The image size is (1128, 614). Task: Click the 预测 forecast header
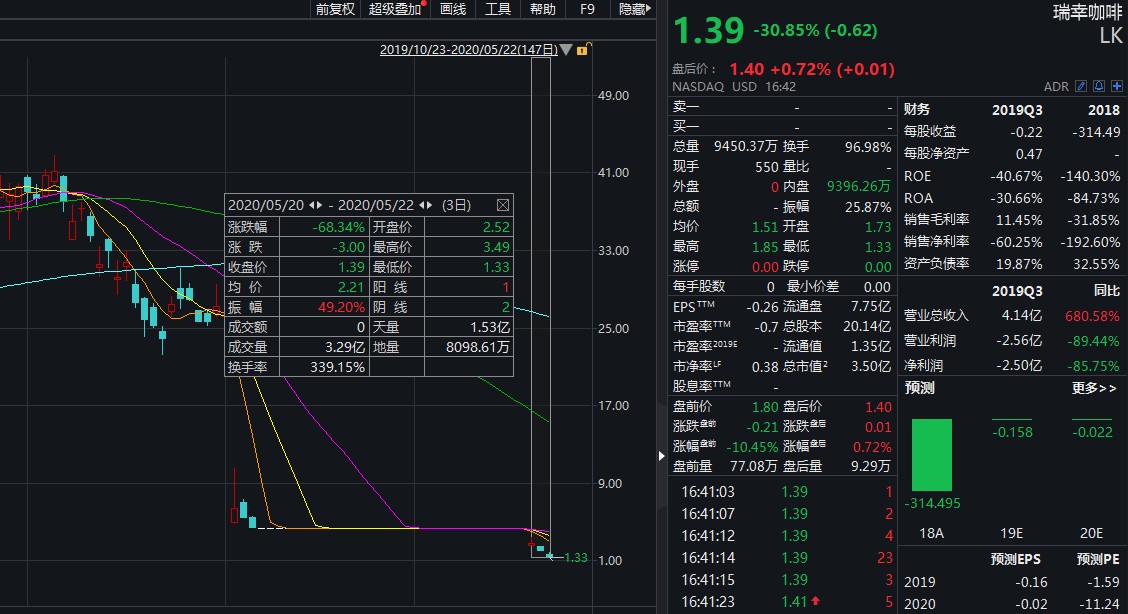pyautogui.click(x=919, y=388)
